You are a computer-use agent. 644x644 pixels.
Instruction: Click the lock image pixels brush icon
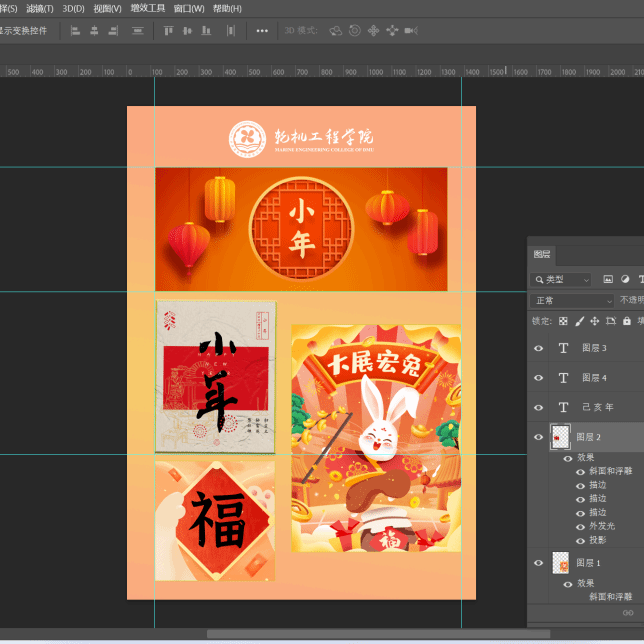coord(579,321)
